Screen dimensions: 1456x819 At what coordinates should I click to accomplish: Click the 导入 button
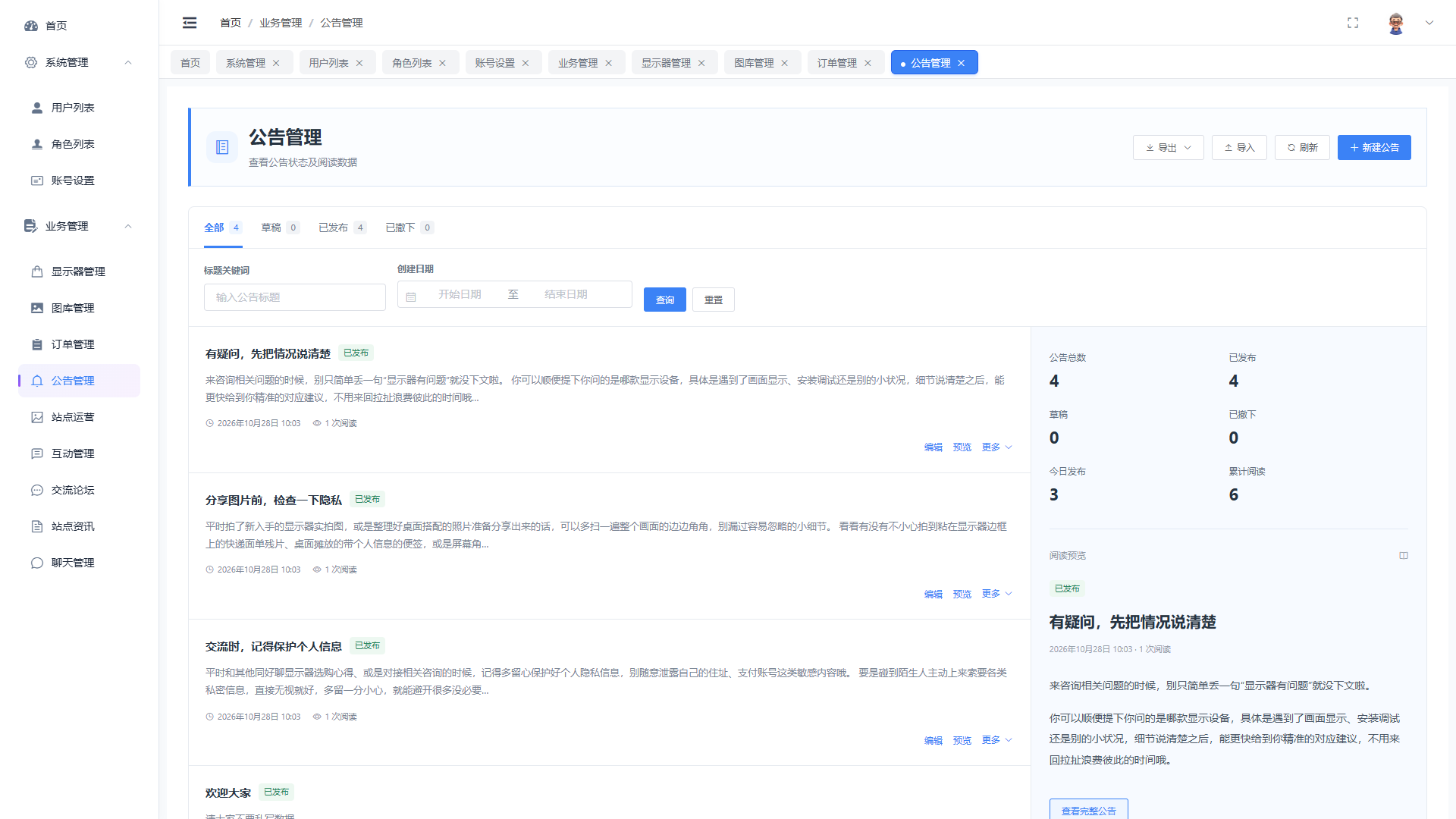(x=1239, y=148)
